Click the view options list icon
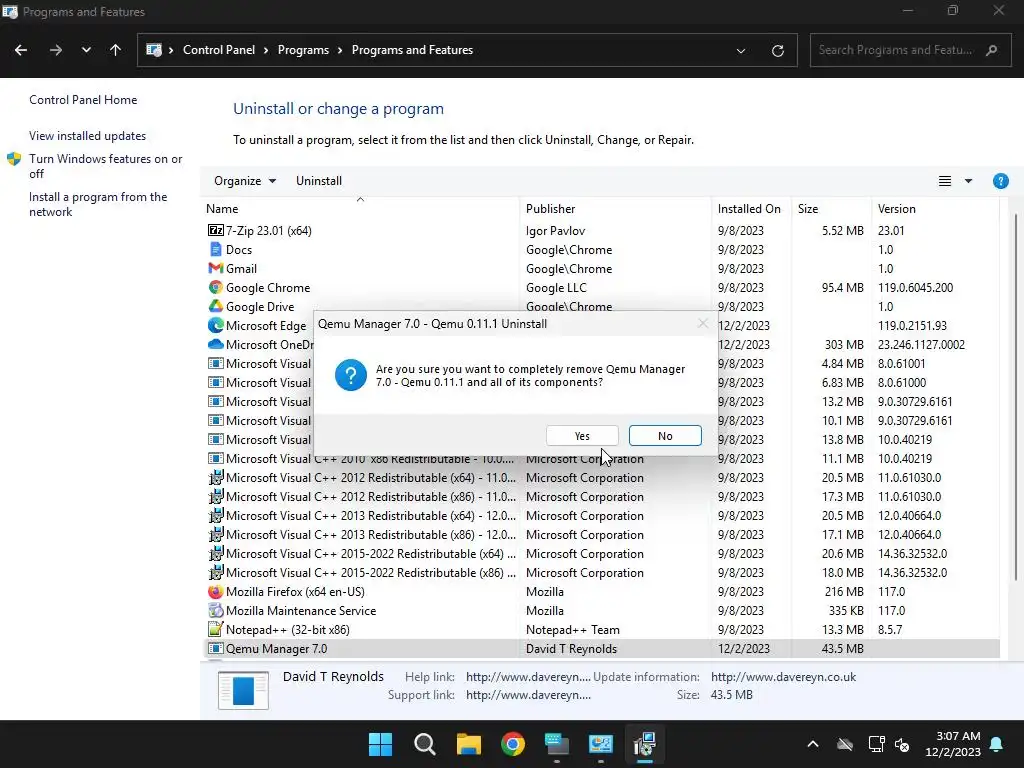Viewport: 1024px width, 768px height. tap(944, 181)
